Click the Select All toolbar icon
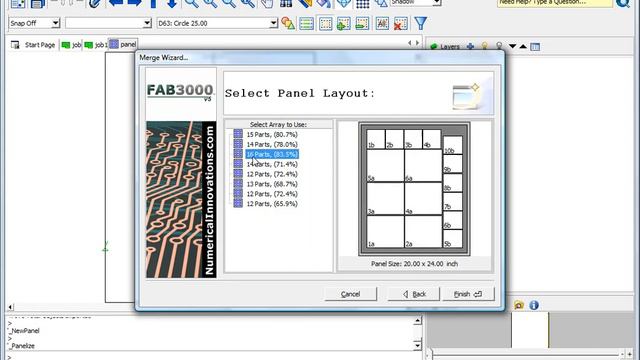This screenshot has height=360, width=640. pyautogui.click(x=382, y=23)
